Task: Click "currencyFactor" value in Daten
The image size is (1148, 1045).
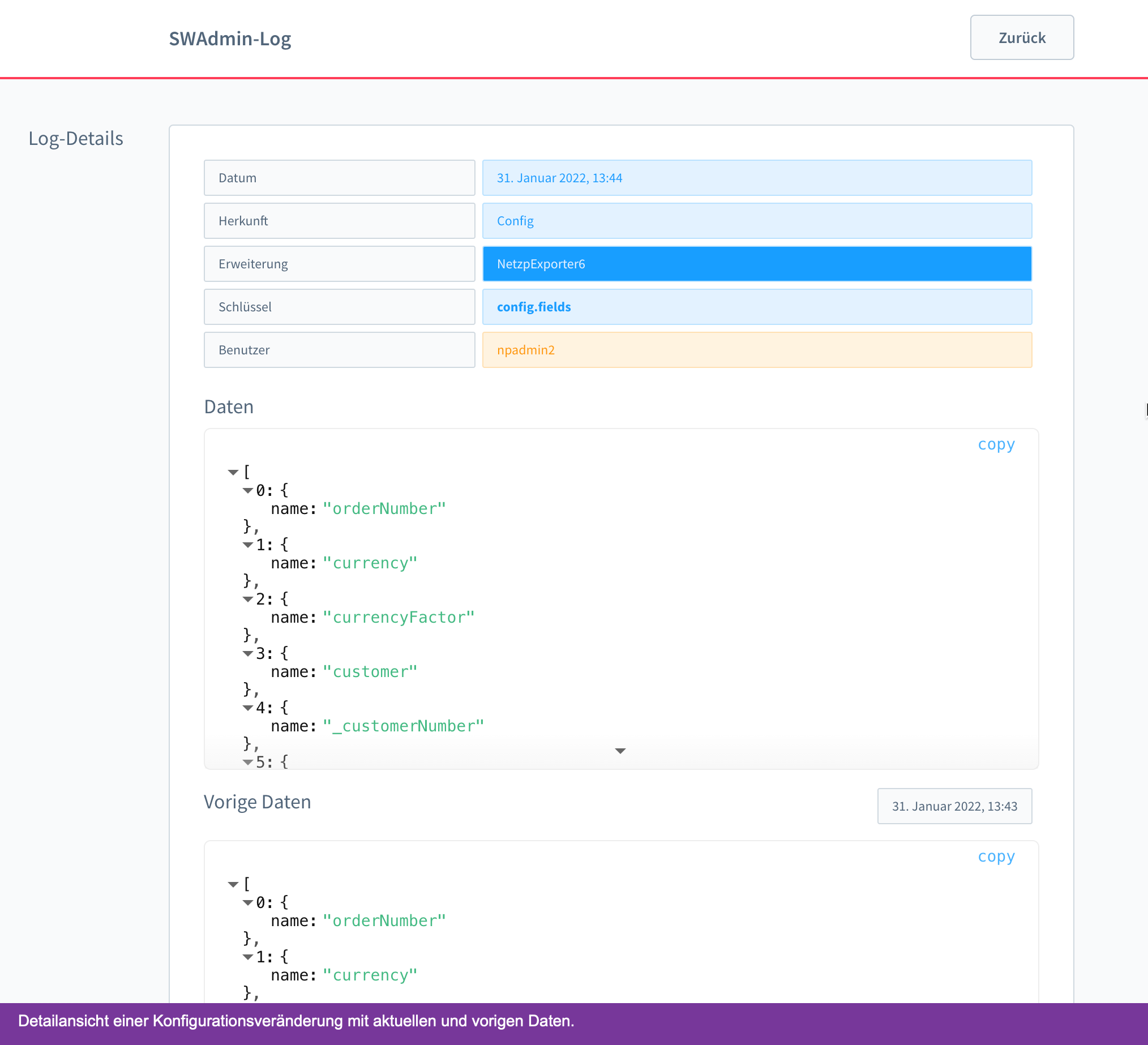Action: point(399,617)
